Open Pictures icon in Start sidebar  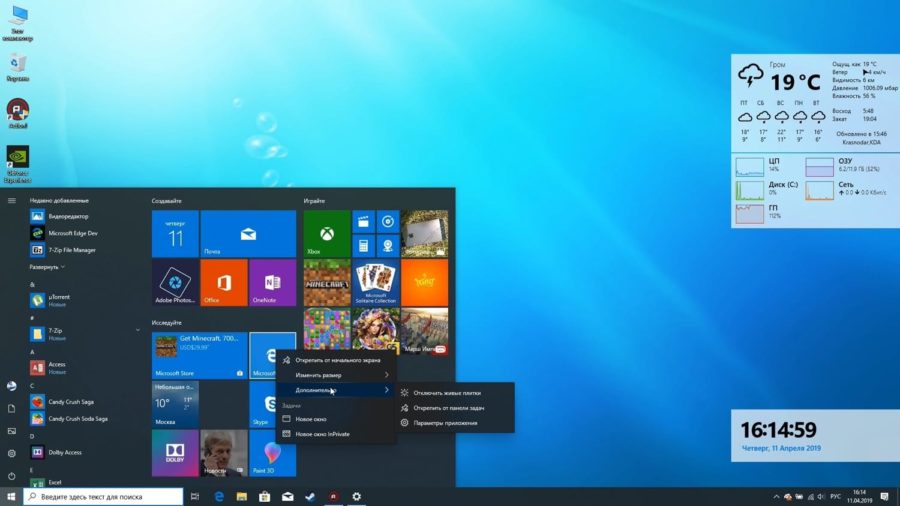[x=11, y=431]
